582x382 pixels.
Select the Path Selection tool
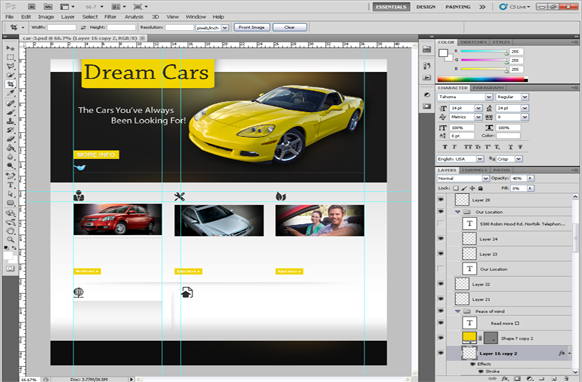(x=10, y=194)
